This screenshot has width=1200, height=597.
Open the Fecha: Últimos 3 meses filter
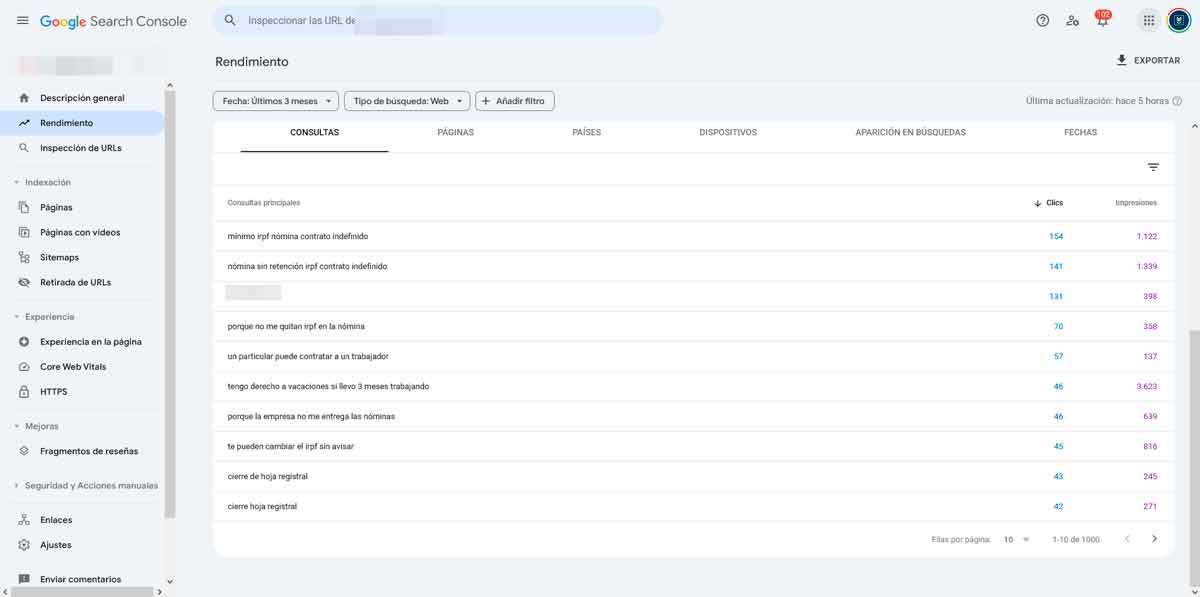pos(275,101)
